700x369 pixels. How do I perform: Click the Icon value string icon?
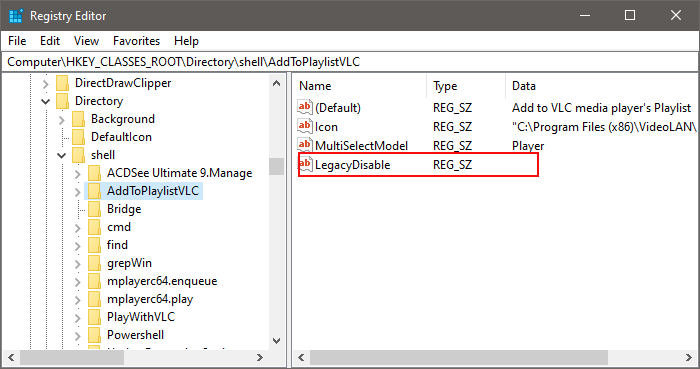click(x=305, y=126)
